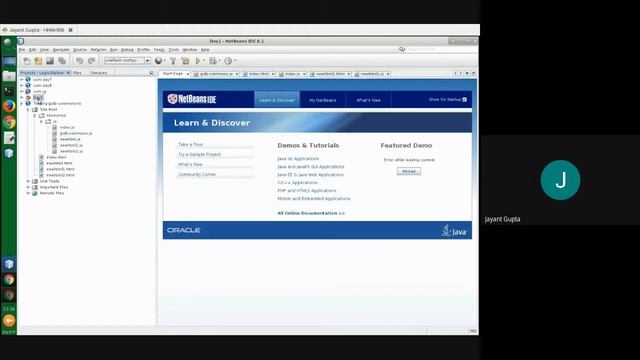The width and height of the screenshot is (640, 360).
Task: Click the search magnifier icon
Action: click(x=402, y=49)
